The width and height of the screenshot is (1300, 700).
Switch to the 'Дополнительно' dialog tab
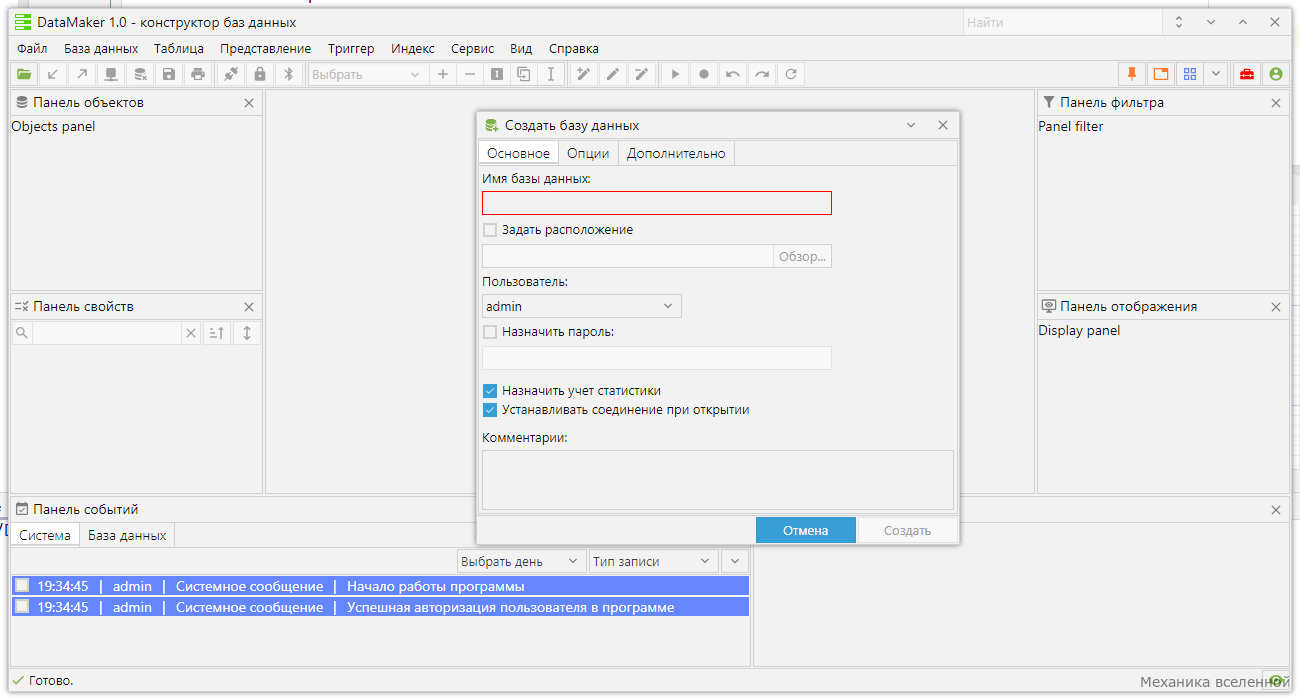tap(676, 153)
